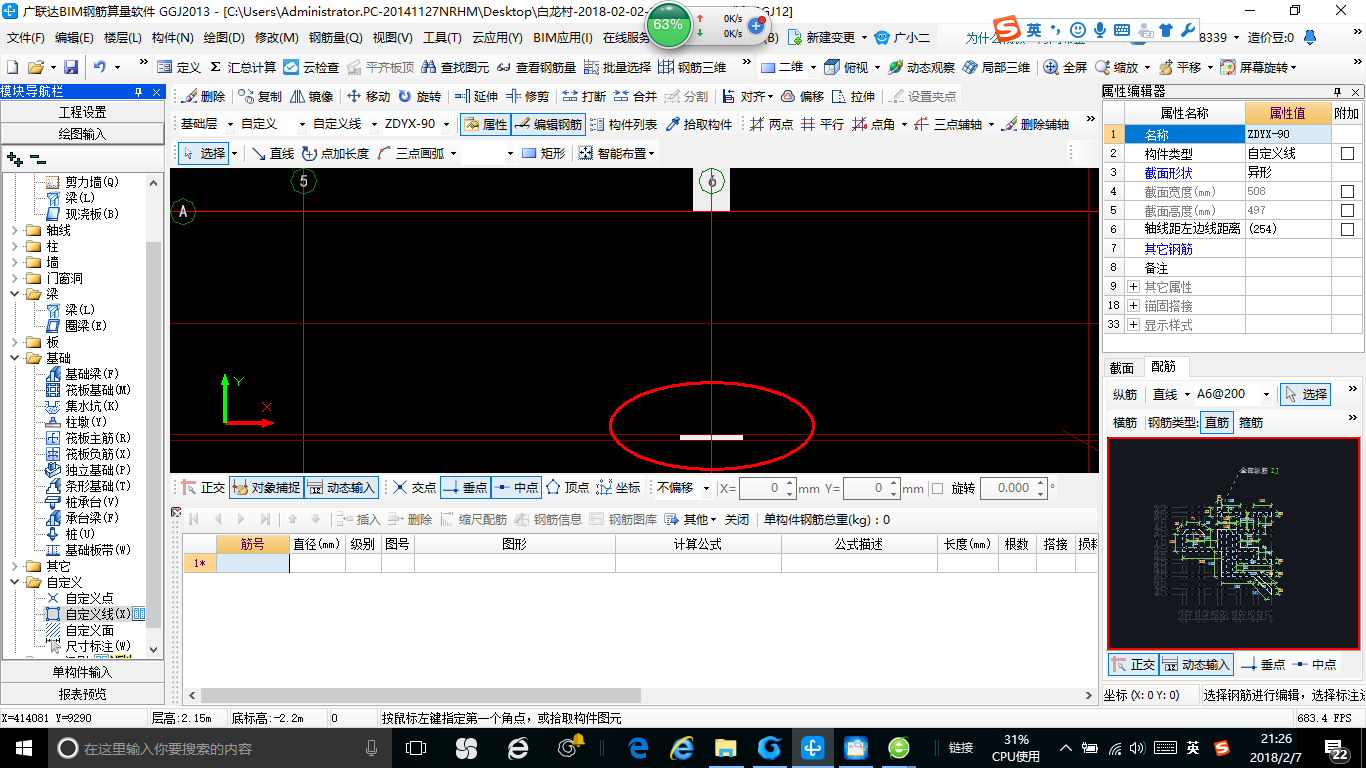
Task: Toggle 垂点 perpendicular snap in main snap bar
Action: coord(465,488)
